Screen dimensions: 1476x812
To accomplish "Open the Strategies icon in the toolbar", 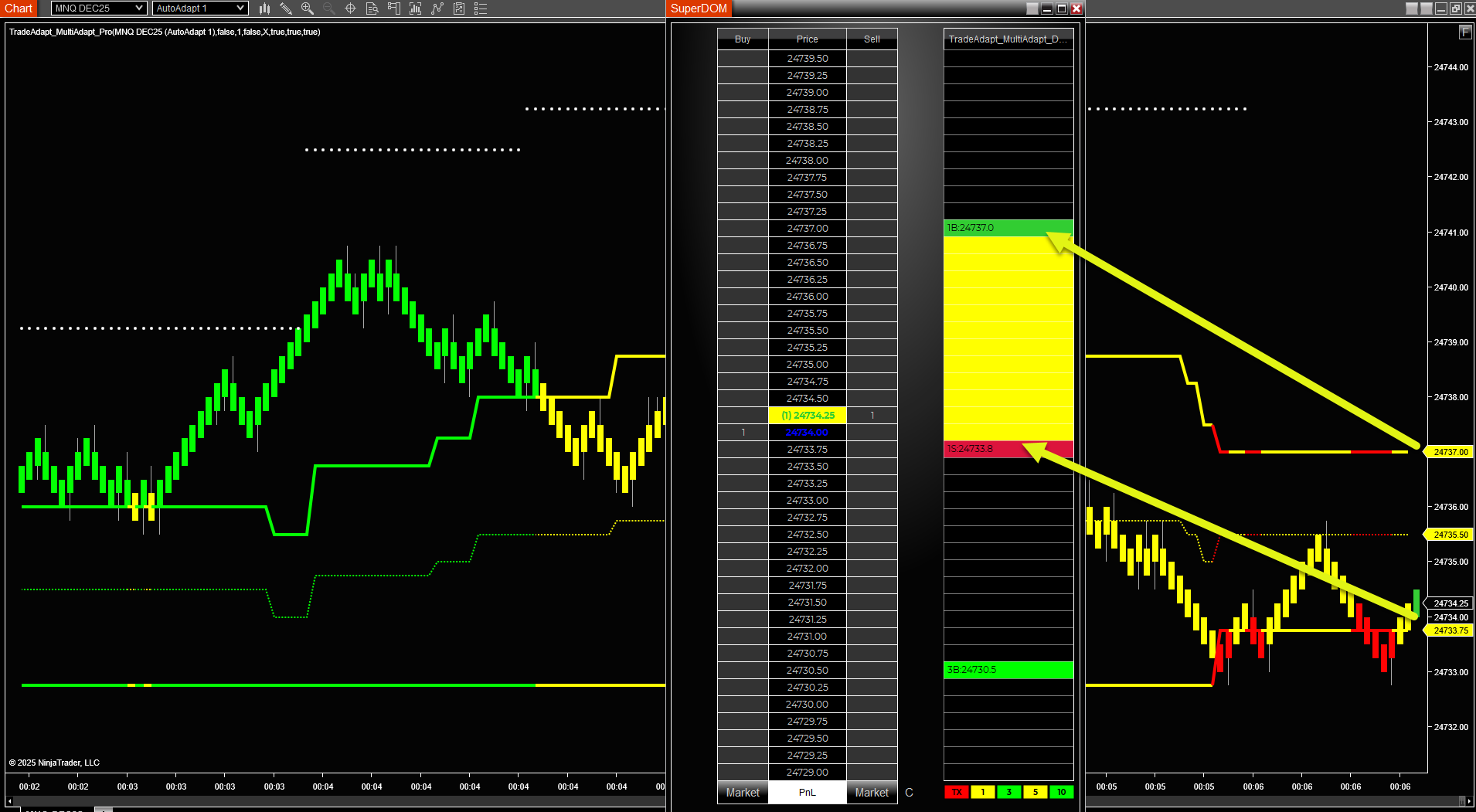I will click(437, 8).
